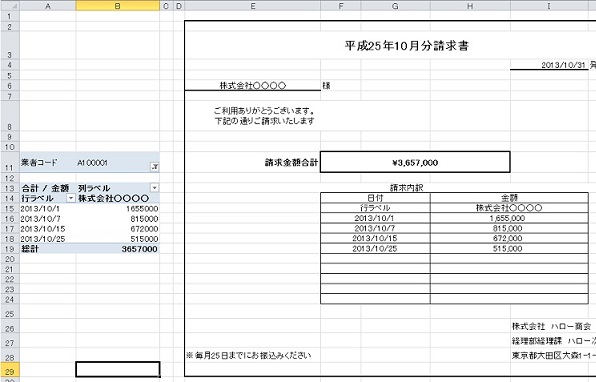Screen dimensions: 596x382
Task: Select column G header
Action: (395, 6)
